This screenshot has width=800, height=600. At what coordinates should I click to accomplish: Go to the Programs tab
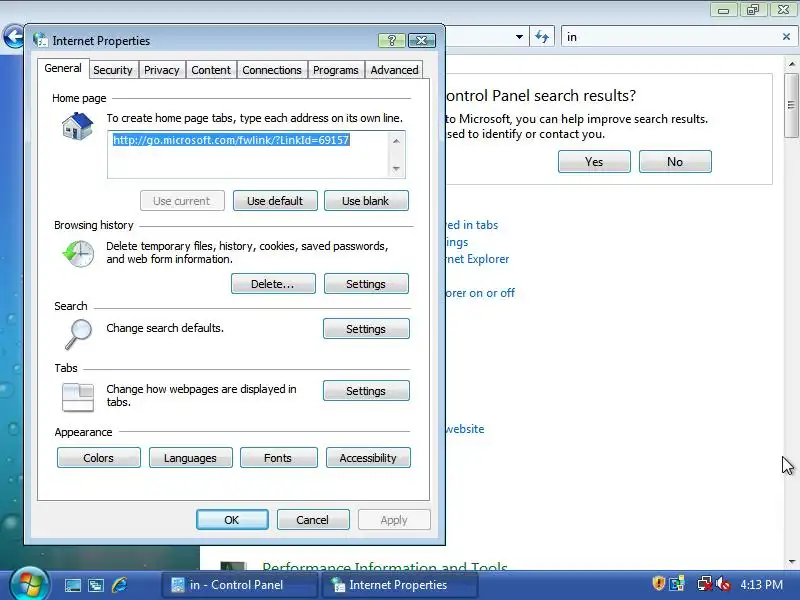335,70
